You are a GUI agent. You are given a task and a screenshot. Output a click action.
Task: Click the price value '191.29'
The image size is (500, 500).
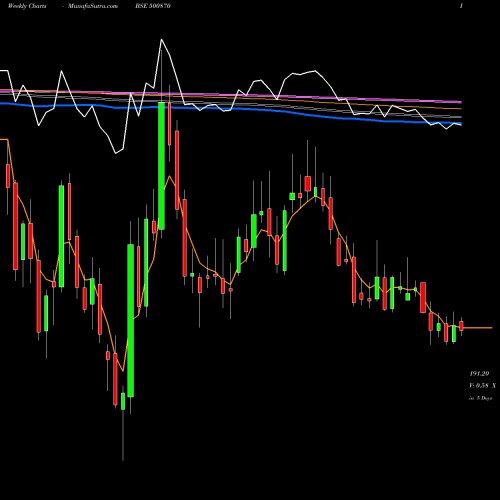(479, 374)
